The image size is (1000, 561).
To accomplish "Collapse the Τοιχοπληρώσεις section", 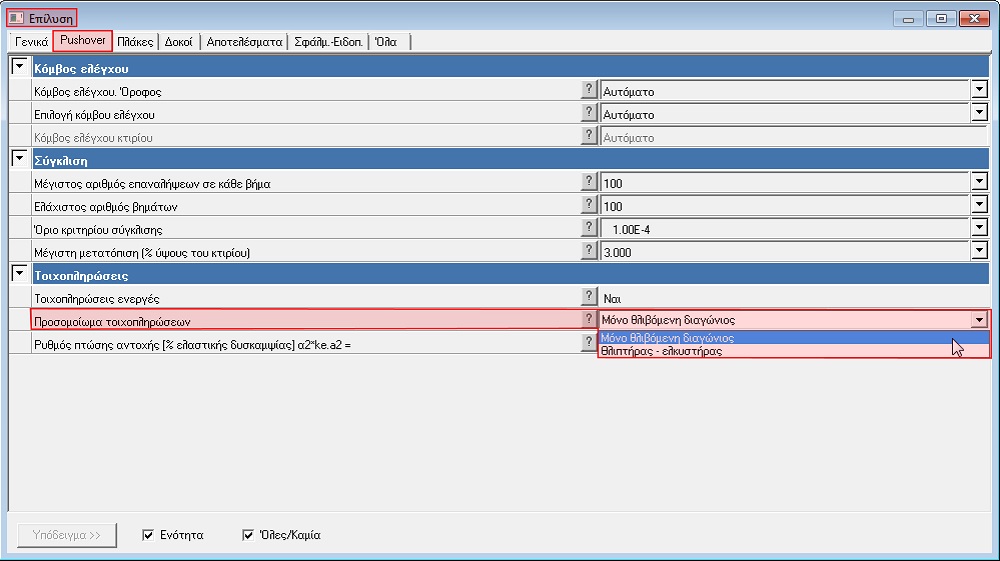I will pos(19,274).
